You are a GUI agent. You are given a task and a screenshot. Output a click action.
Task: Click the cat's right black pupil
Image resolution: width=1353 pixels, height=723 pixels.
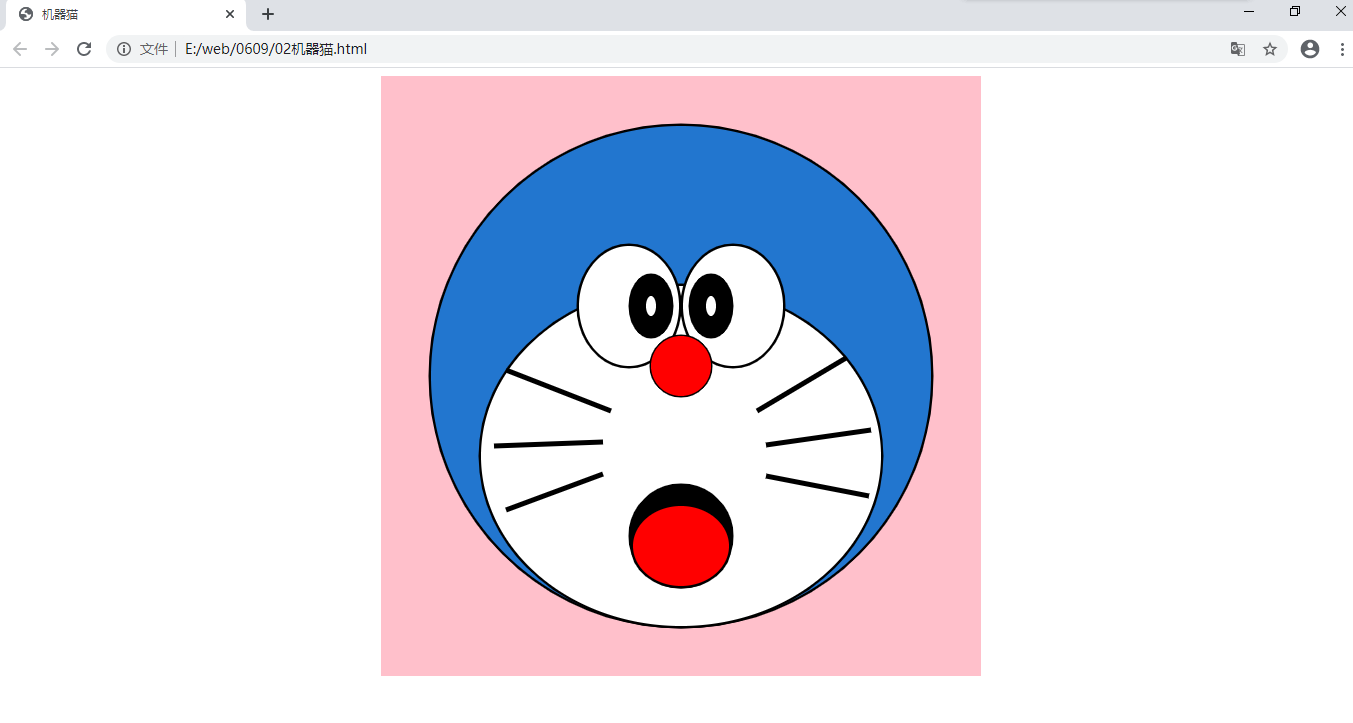tap(711, 306)
